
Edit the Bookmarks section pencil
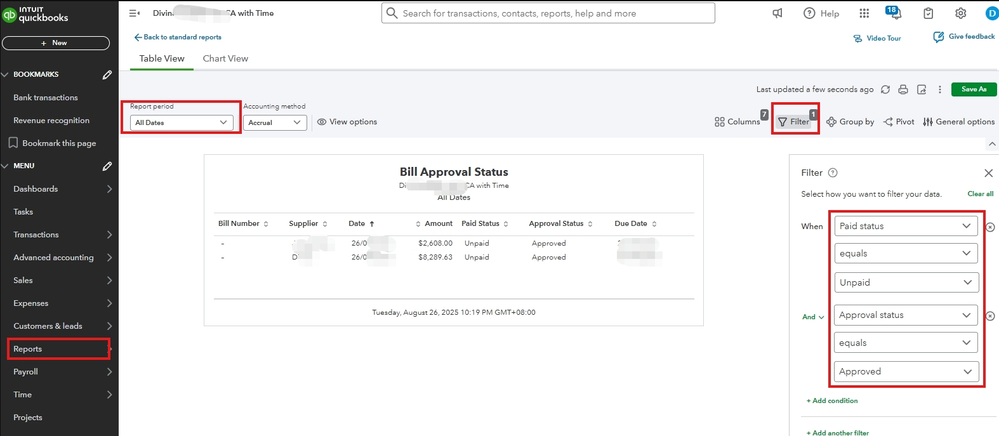pos(107,75)
